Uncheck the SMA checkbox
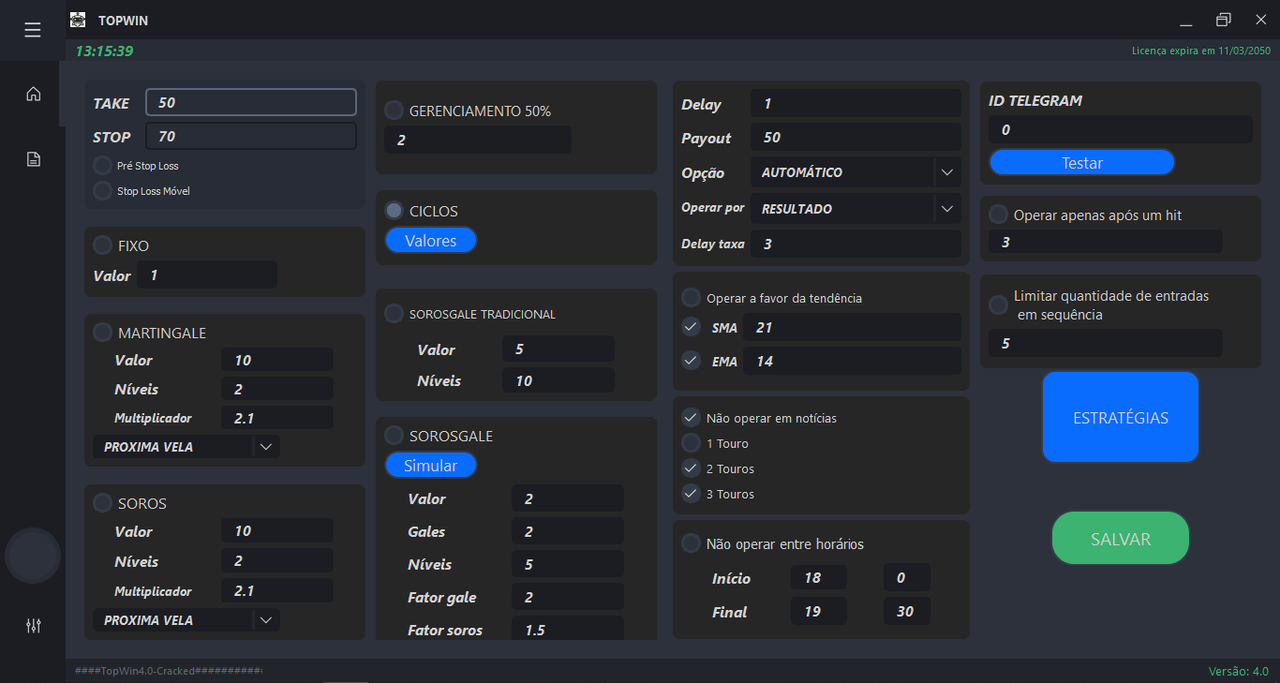Screen dimensions: 1280x683 [x=691, y=327]
